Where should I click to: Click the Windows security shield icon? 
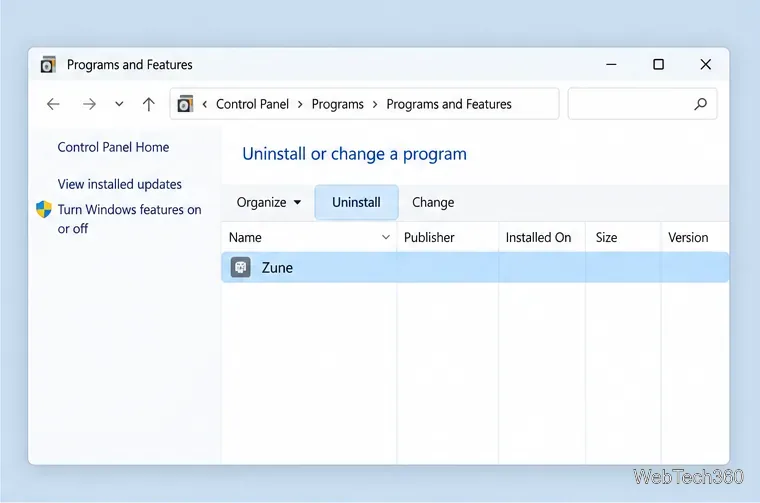(44, 209)
